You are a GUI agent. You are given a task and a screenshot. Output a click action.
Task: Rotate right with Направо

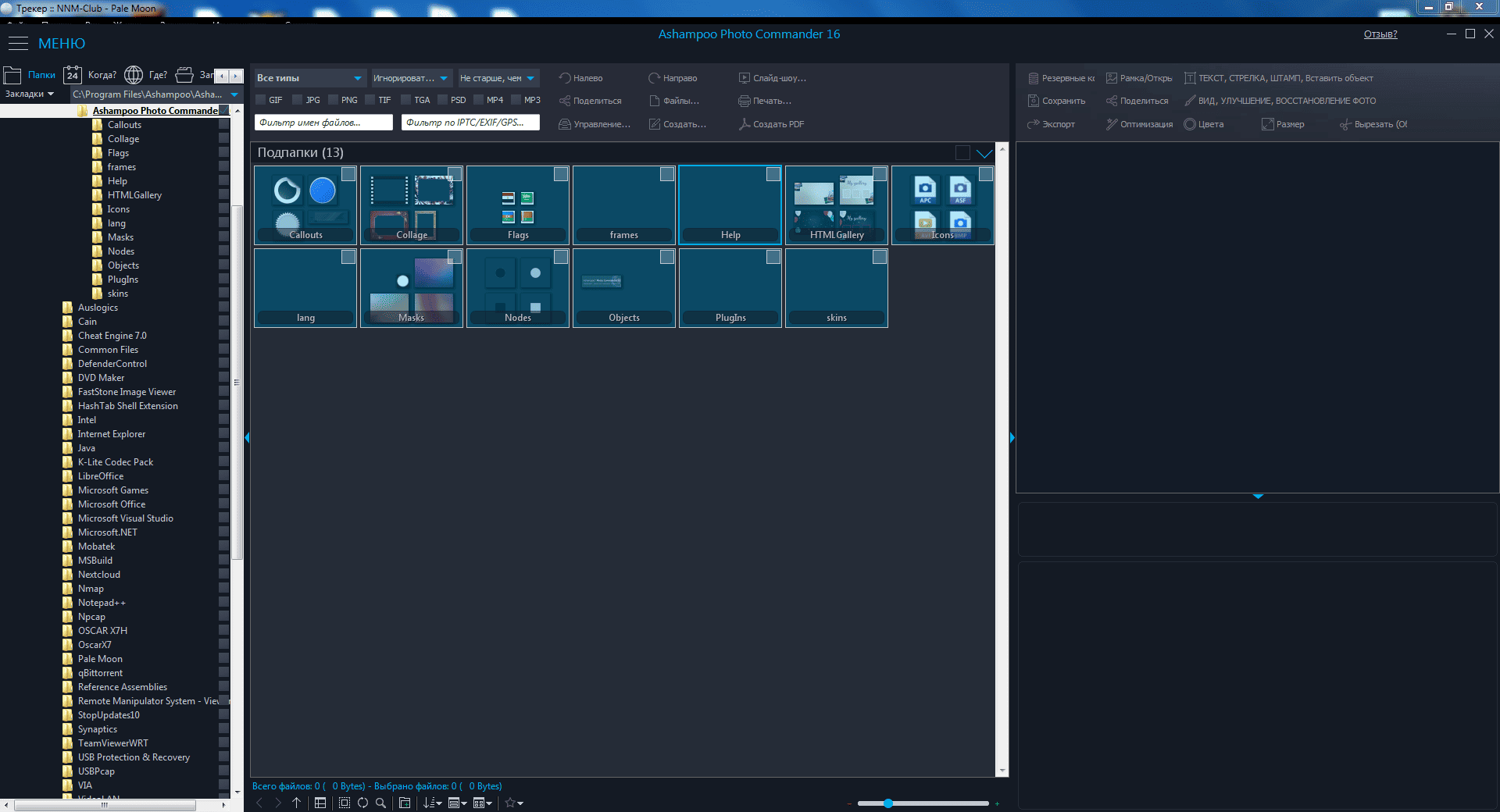[x=673, y=78]
